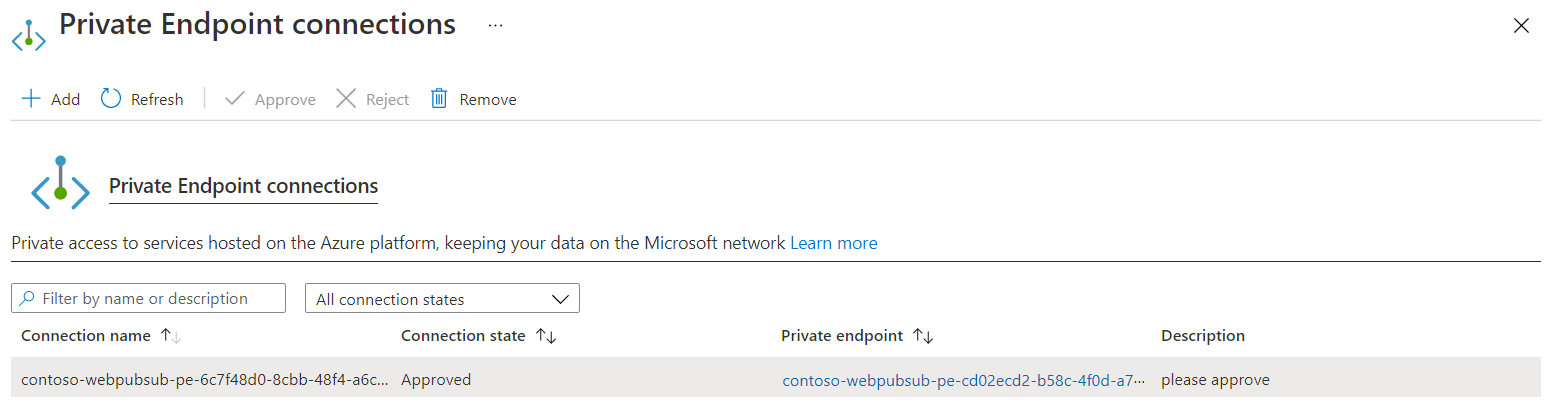Click the Add plus icon
This screenshot has height=405, width=1547.
point(31,99)
